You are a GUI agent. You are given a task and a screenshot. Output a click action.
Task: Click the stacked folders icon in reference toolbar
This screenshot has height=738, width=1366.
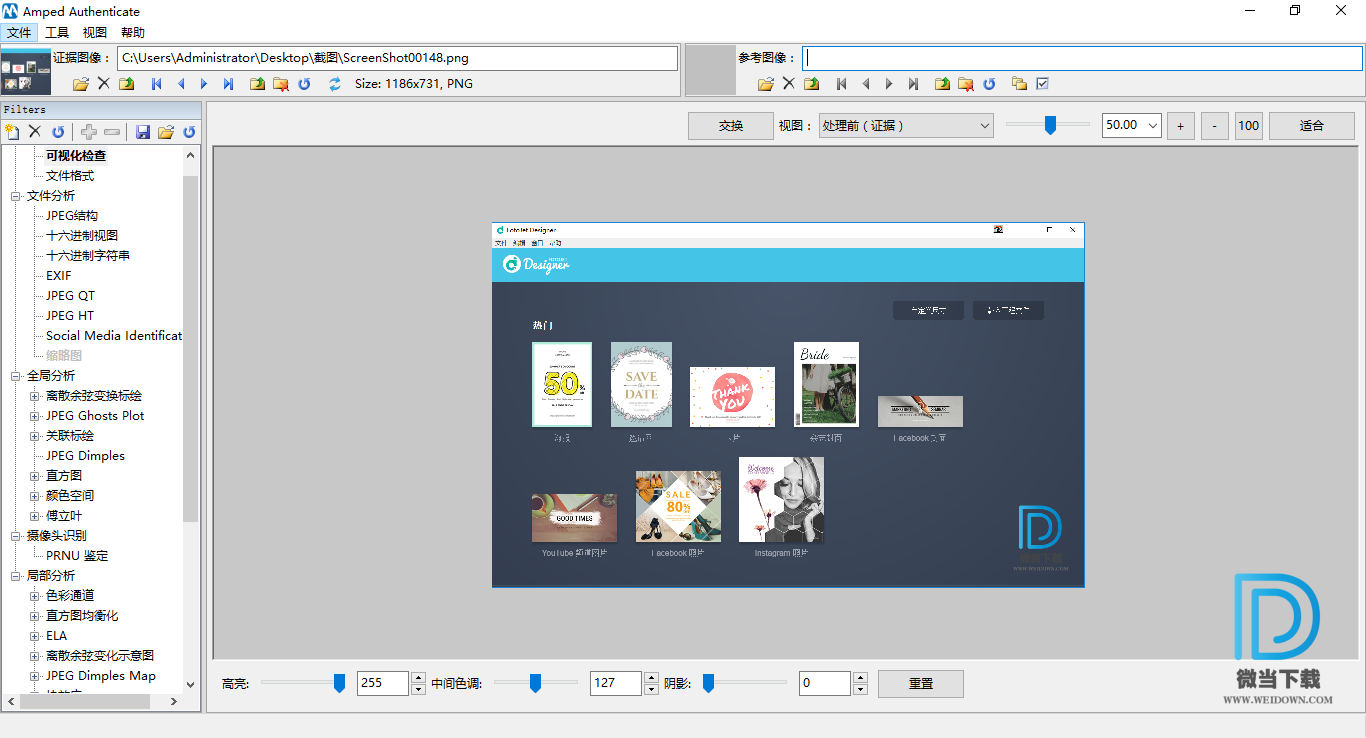[x=1019, y=84]
